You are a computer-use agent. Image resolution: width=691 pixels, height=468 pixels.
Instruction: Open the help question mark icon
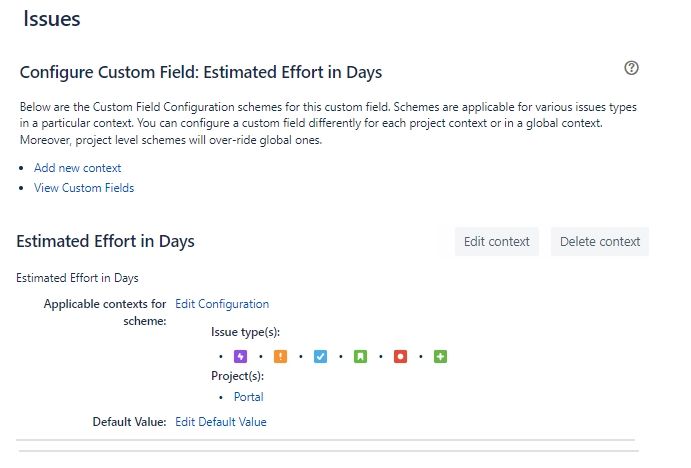(631, 68)
